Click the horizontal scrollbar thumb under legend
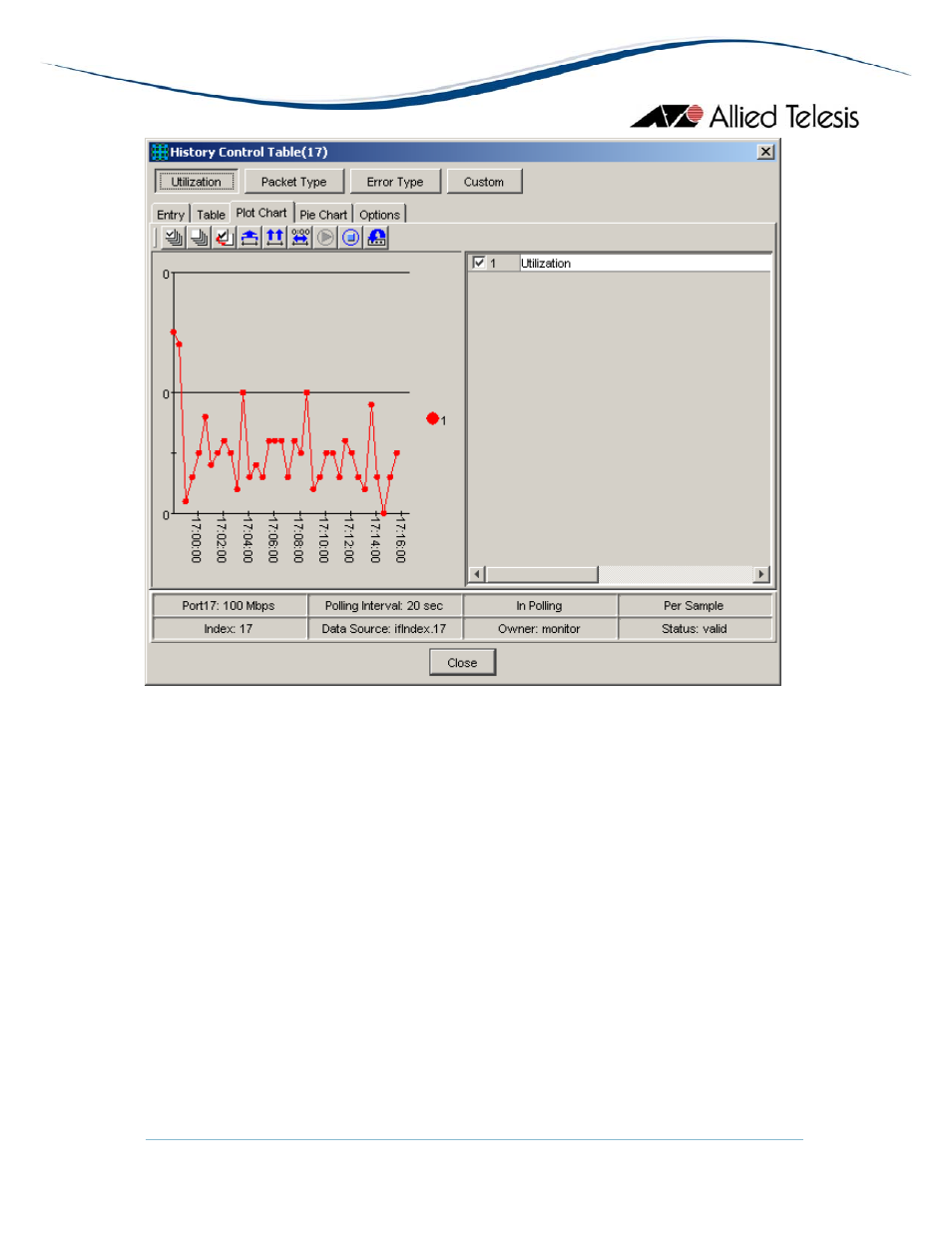952x1233 pixels. pyautogui.click(x=541, y=574)
